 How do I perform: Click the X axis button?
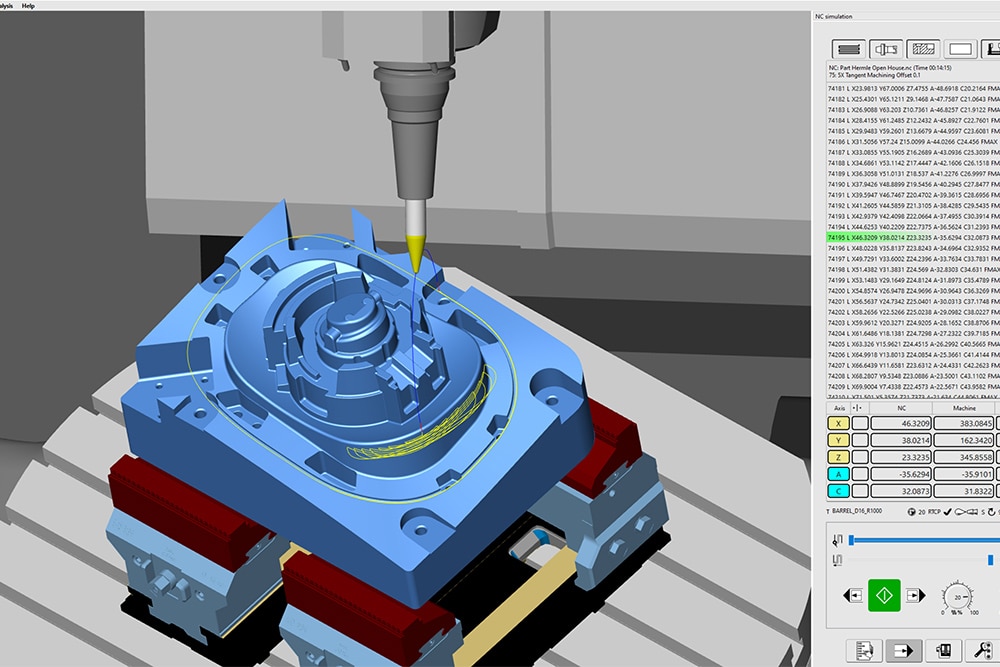coord(838,423)
